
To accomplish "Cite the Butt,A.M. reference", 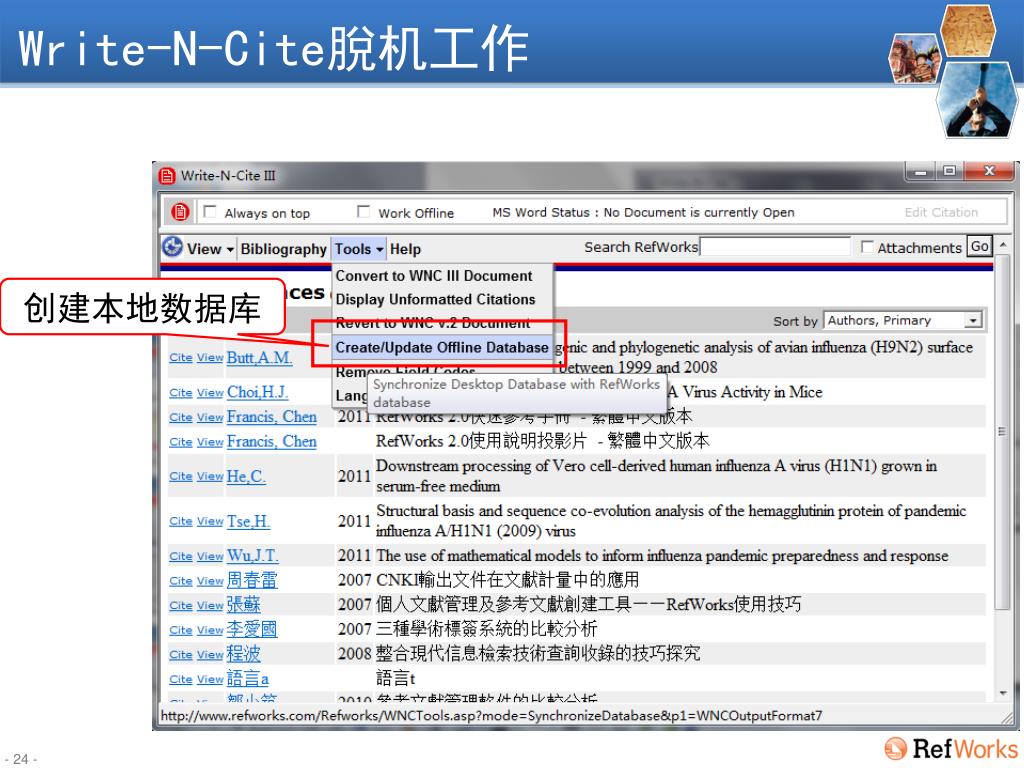I will [181, 357].
